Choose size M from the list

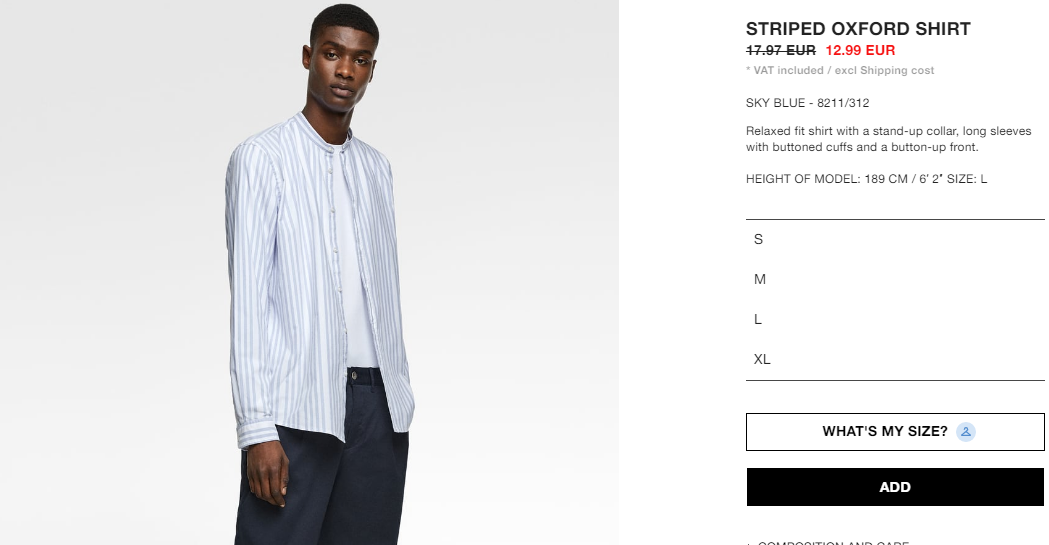[895, 280]
